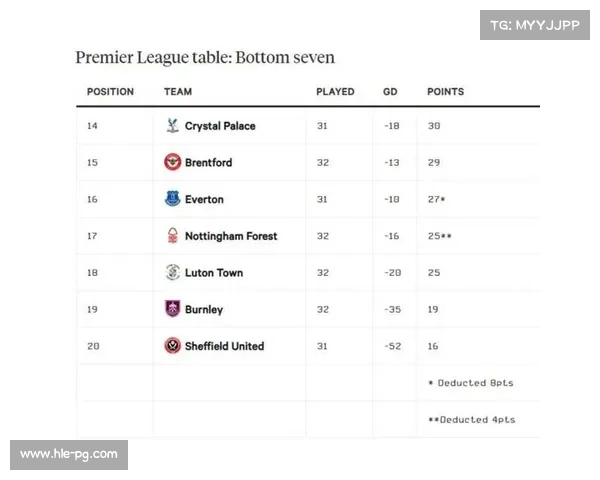Click the Sheffield United team name
The height and width of the screenshot is (480, 600).
225,346
